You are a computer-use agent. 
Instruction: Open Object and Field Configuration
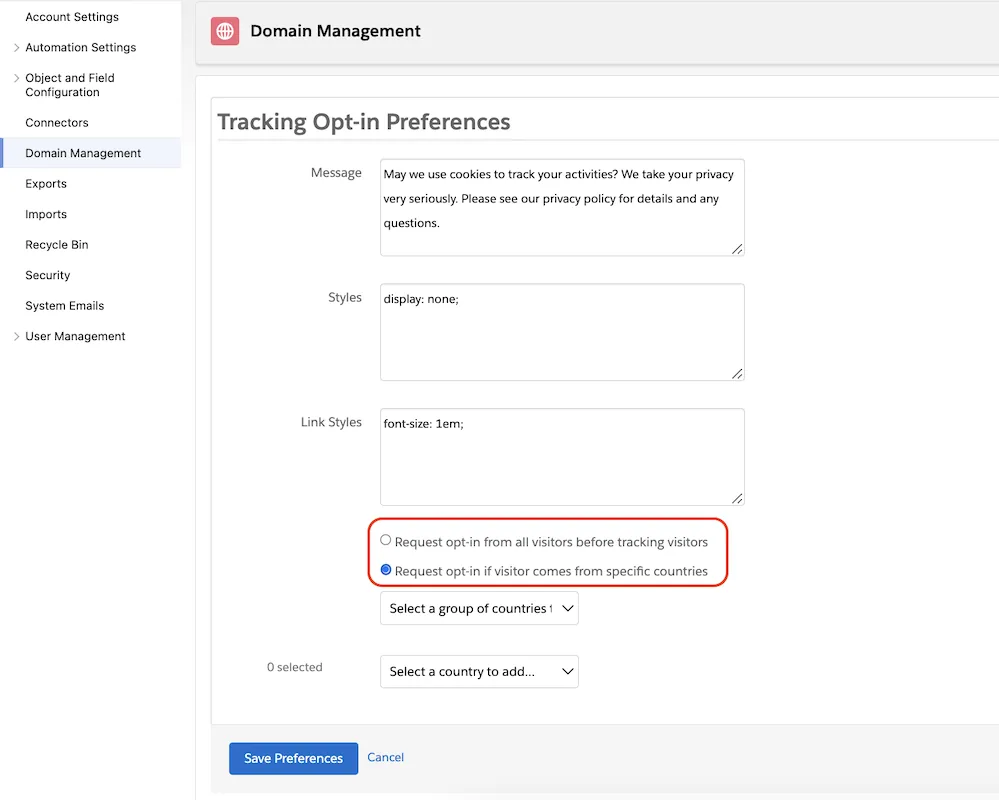pos(70,85)
